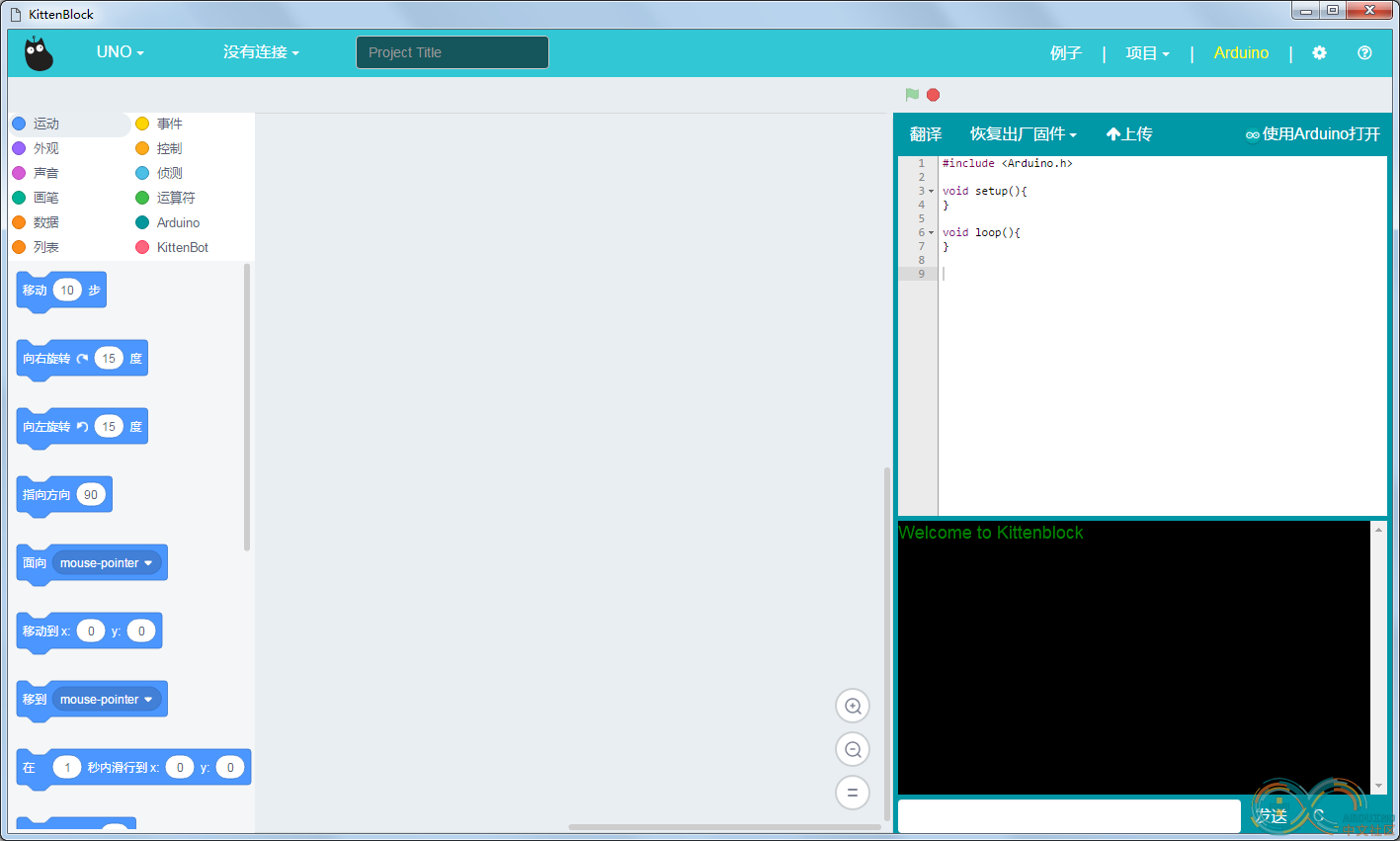Image resolution: width=1400 pixels, height=841 pixels.
Task: Select the Arduino block category
Action: tap(193, 222)
